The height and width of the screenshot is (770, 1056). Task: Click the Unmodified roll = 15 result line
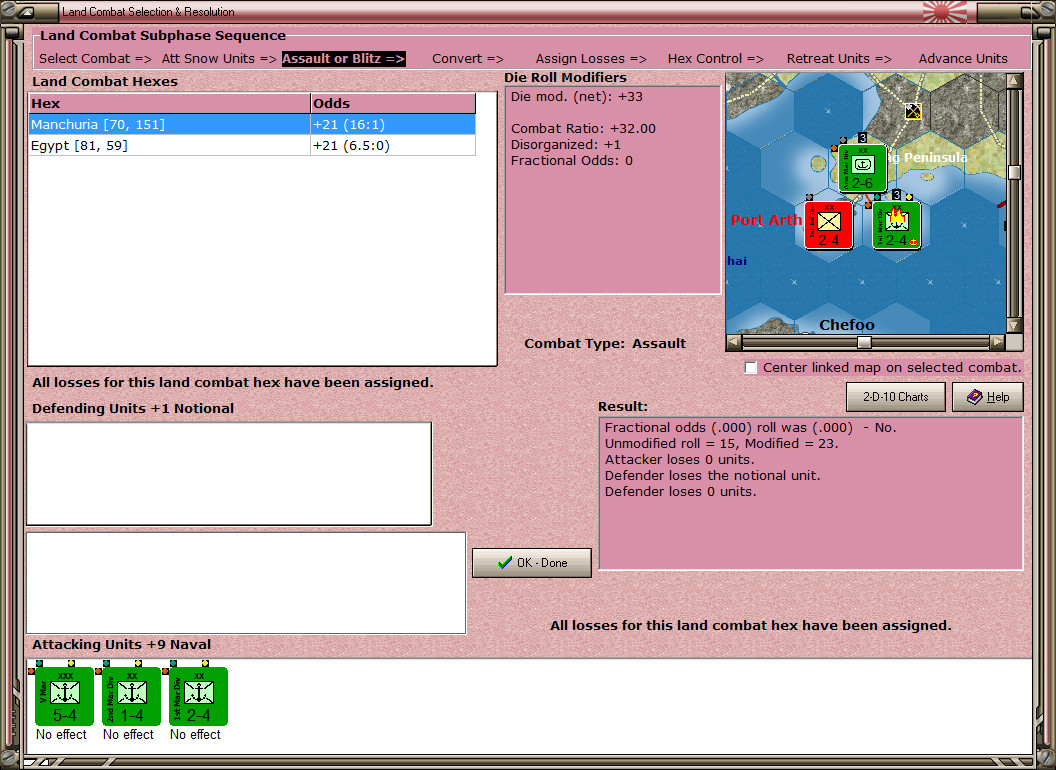coord(721,444)
